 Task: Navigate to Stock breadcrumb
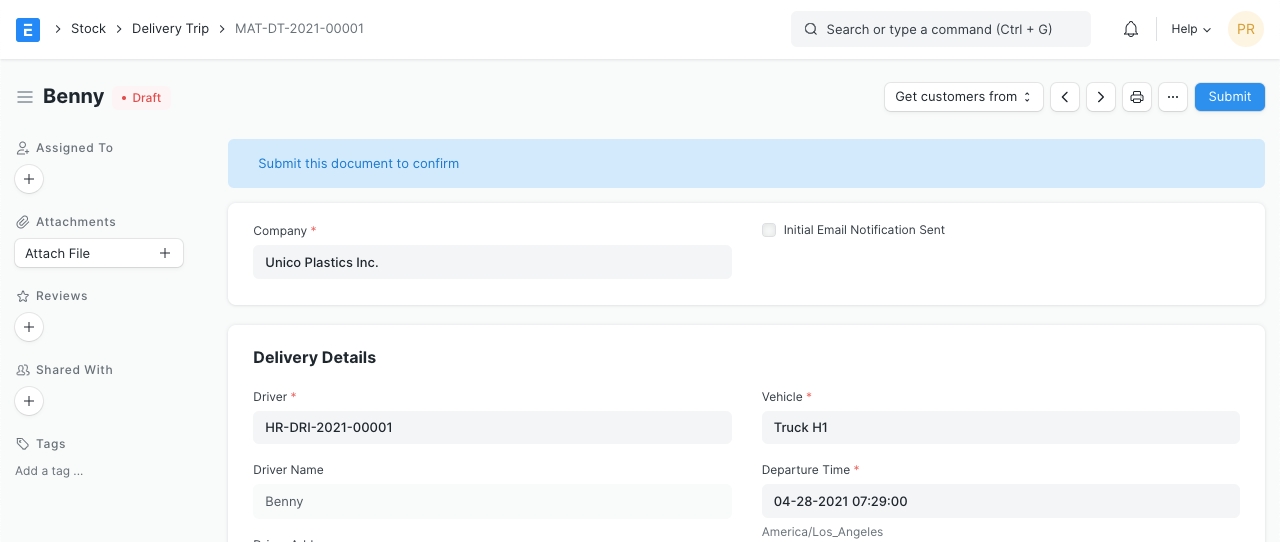(88, 29)
